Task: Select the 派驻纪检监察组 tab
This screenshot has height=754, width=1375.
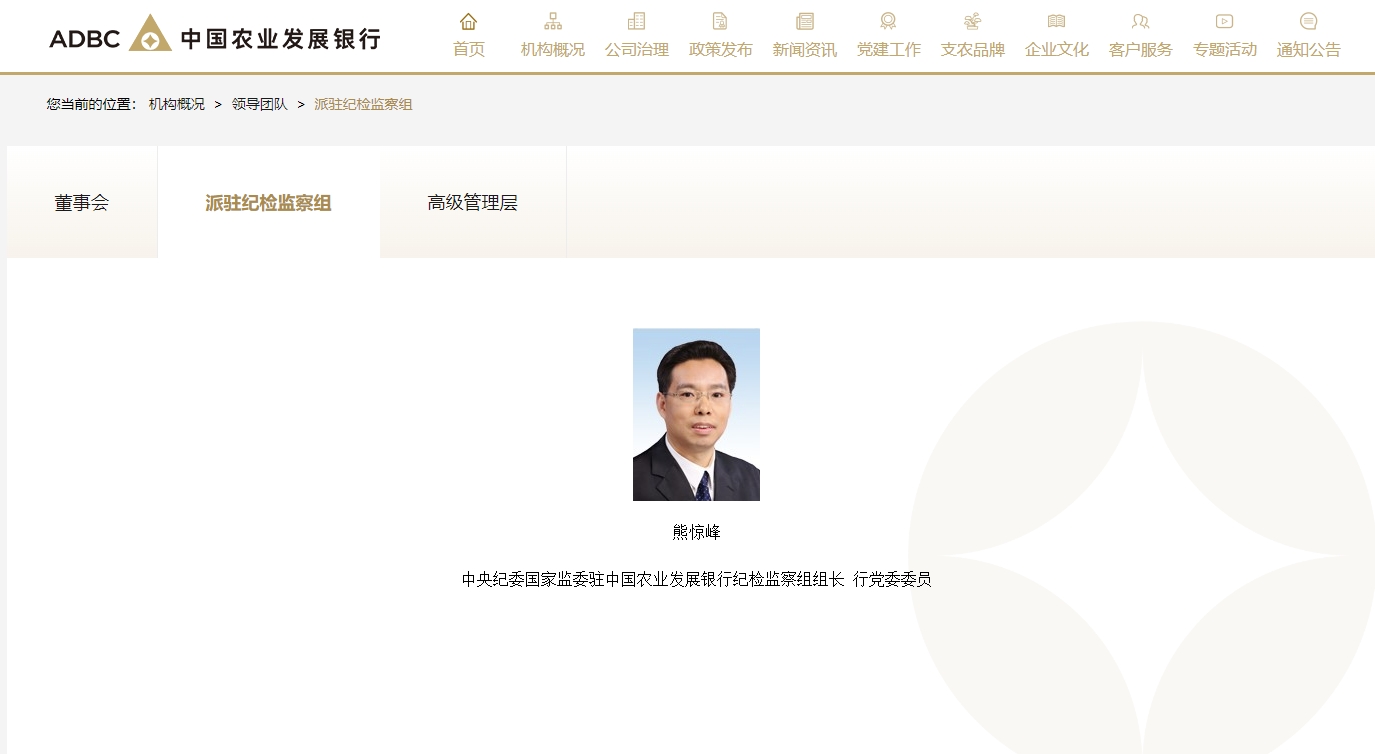Action: click(x=269, y=202)
